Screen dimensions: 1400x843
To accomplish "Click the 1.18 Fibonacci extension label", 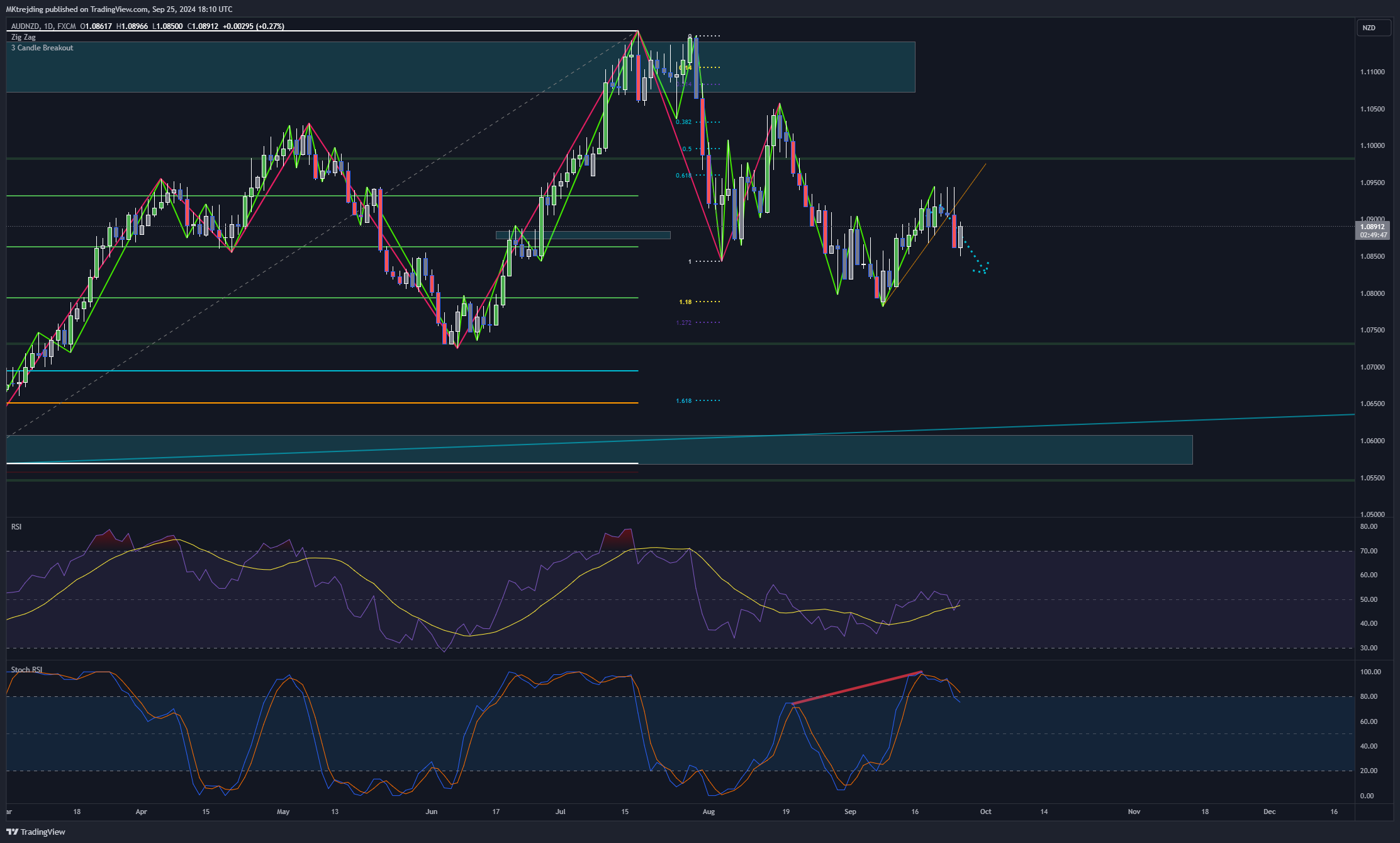I will pos(685,302).
